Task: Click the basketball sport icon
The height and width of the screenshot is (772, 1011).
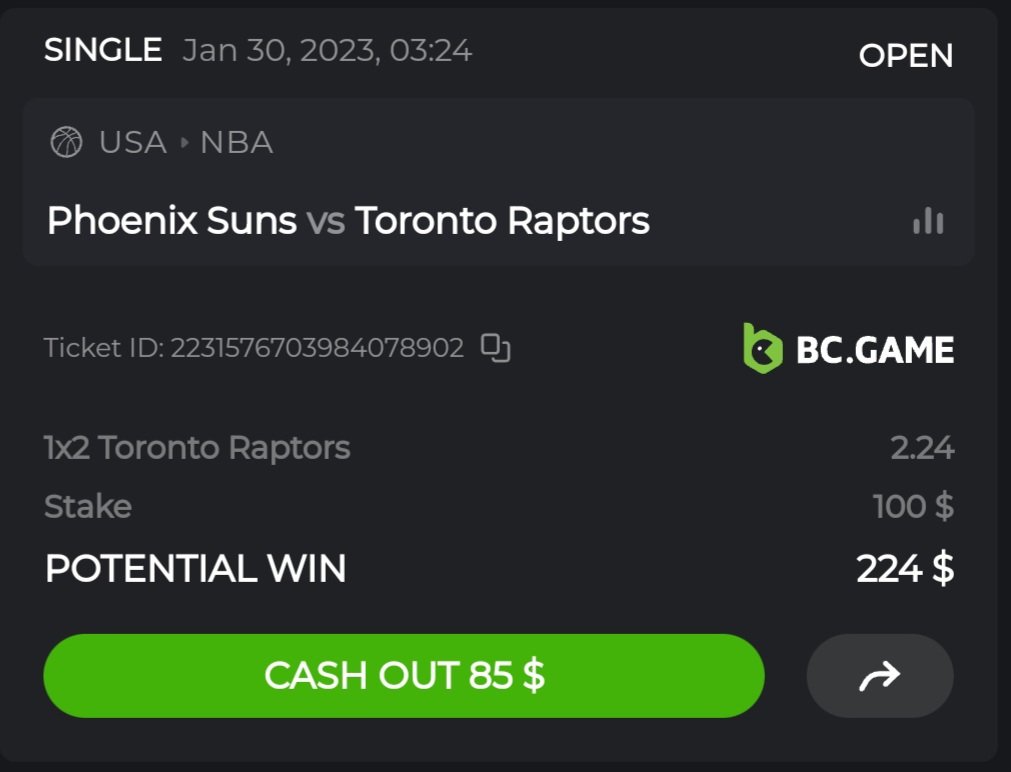Action: [66, 142]
